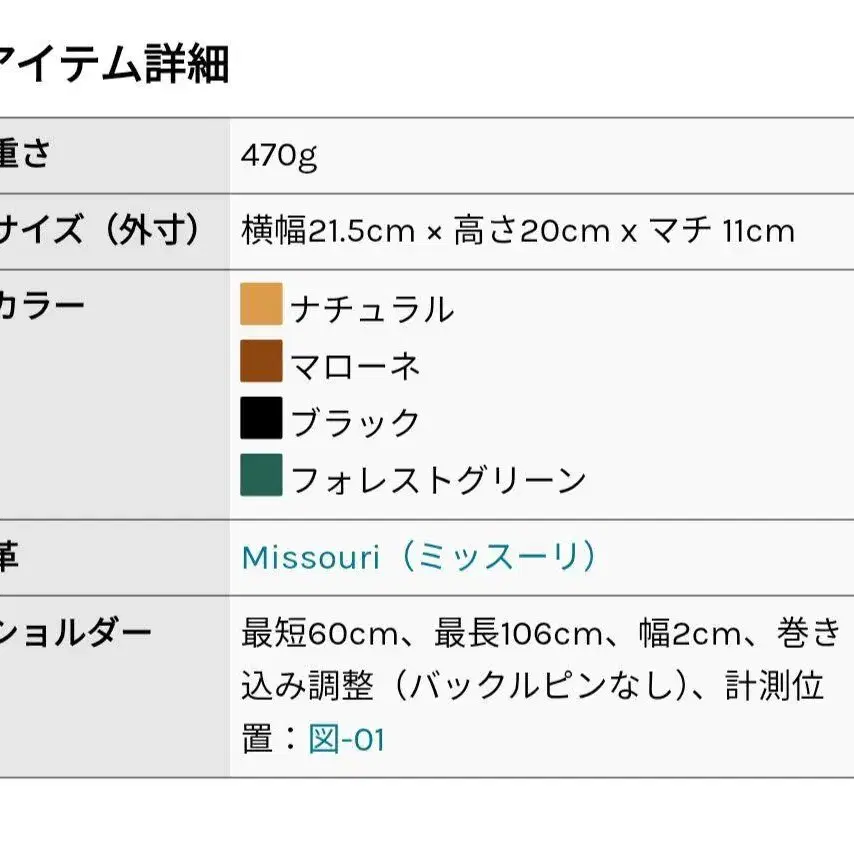This screenshot has height=854, width=854.
Task: Click the マローネ color label
Action: click(x=355, y=366)
